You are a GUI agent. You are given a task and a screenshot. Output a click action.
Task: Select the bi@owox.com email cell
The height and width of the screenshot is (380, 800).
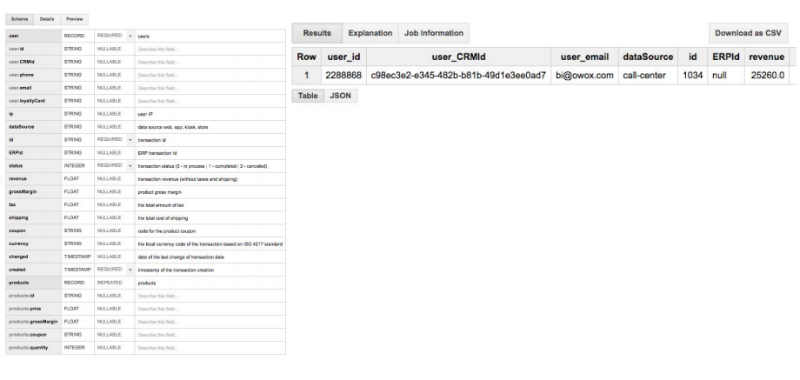584,75
